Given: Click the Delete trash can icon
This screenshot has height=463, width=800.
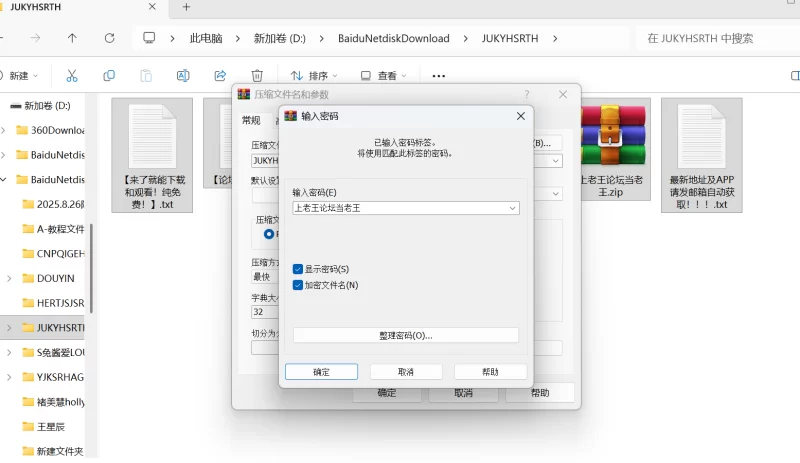Looking at the screenshot, I should tap(257, 75).
